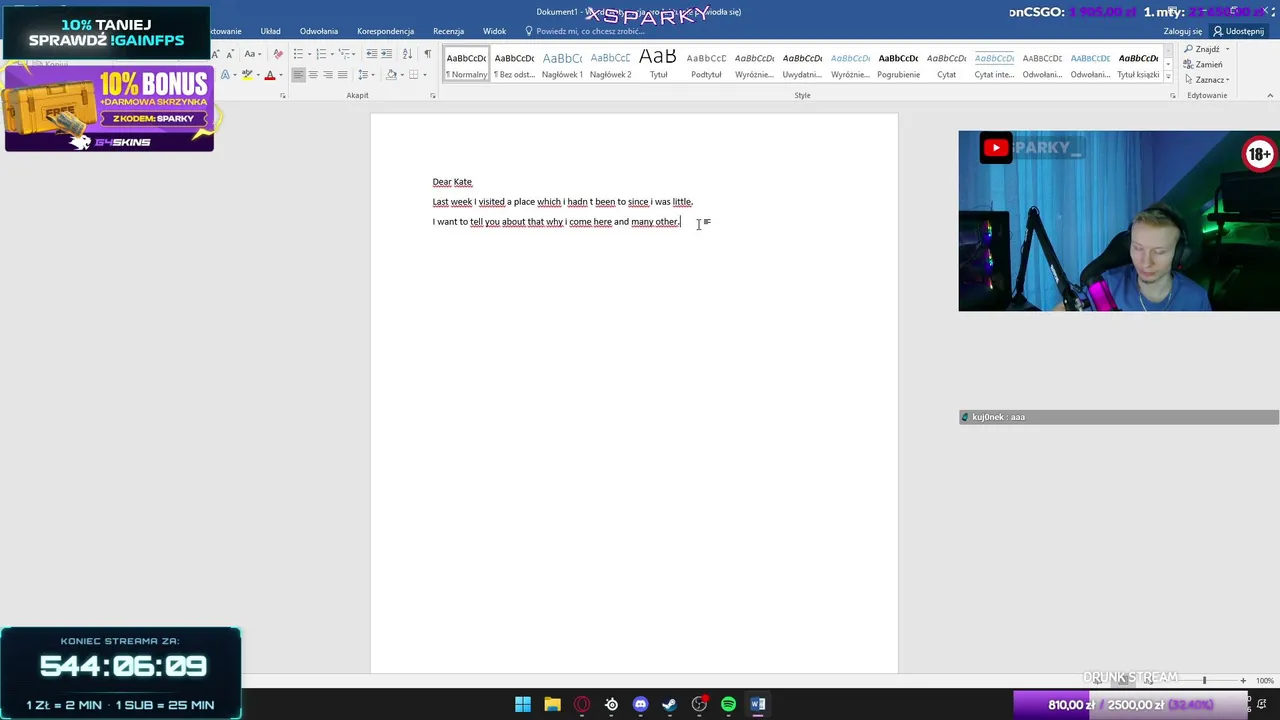The width and height of the screenshot is (1280, 720).
Task: Open Spotify from taskbar
Action: pos(728,704)
